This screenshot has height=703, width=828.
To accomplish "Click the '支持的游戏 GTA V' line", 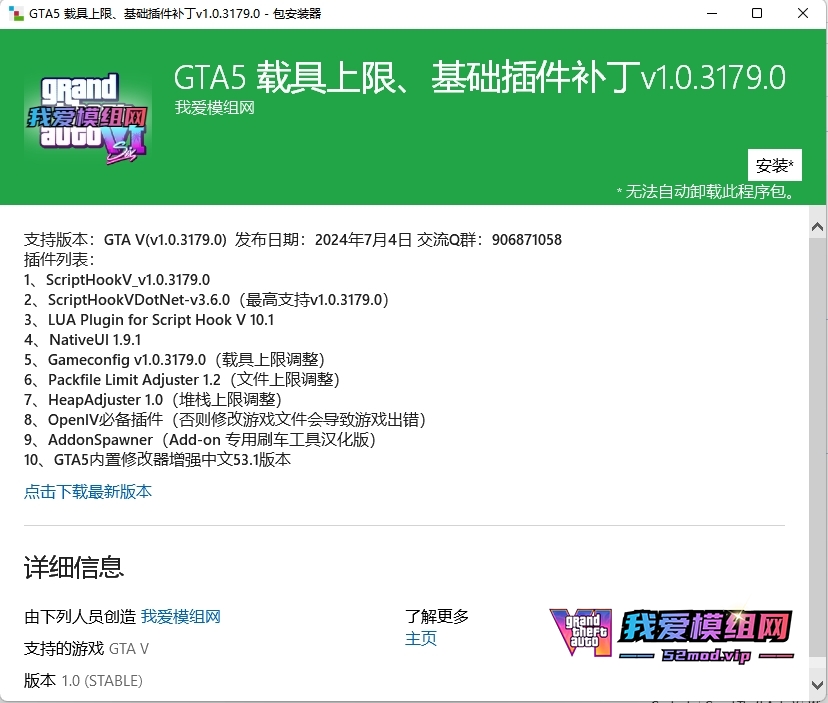I will [x=86, y=649].
